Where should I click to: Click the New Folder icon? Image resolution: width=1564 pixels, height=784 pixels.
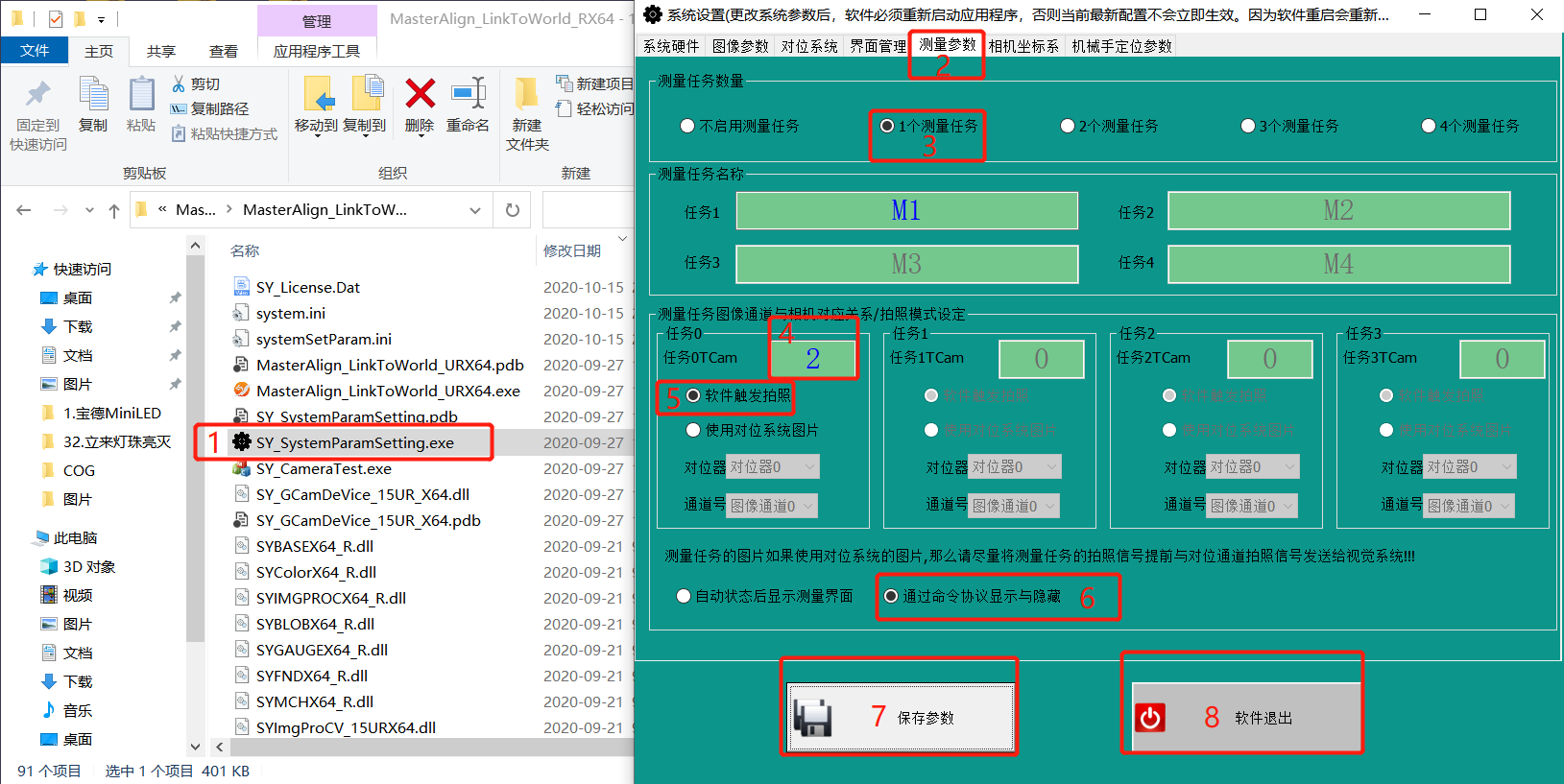526,95
